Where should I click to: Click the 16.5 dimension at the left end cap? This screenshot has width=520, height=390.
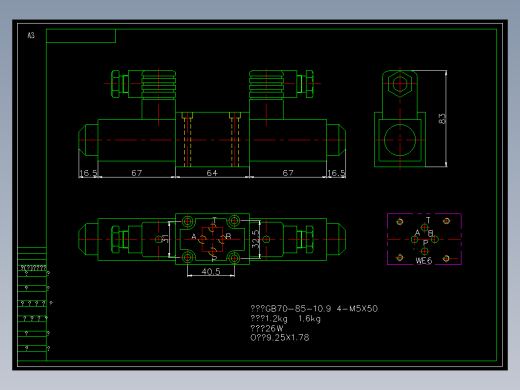[x=88, y=173]
